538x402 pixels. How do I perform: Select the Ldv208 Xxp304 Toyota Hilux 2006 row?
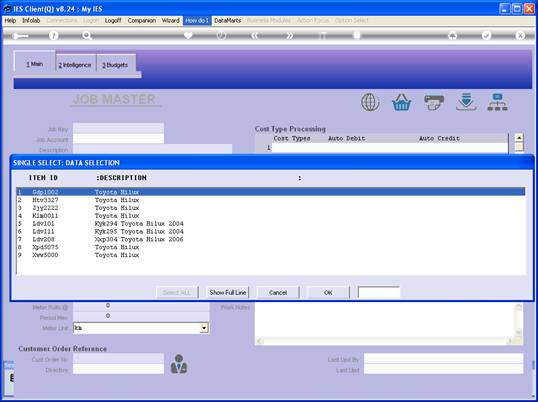pyautogui.click(x=271, y=239)
